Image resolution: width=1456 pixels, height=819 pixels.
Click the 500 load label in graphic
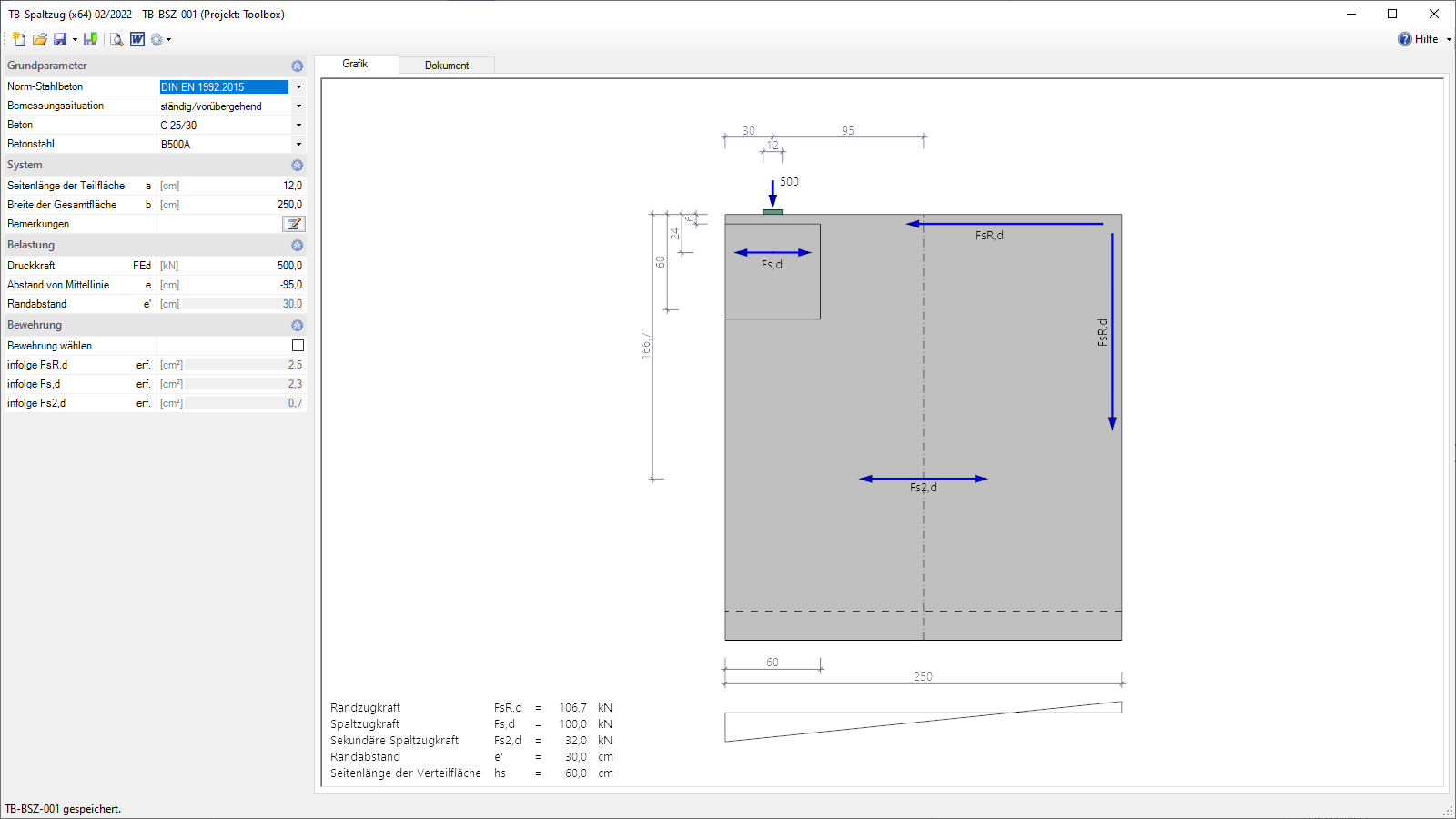click(x=789, y=182)
